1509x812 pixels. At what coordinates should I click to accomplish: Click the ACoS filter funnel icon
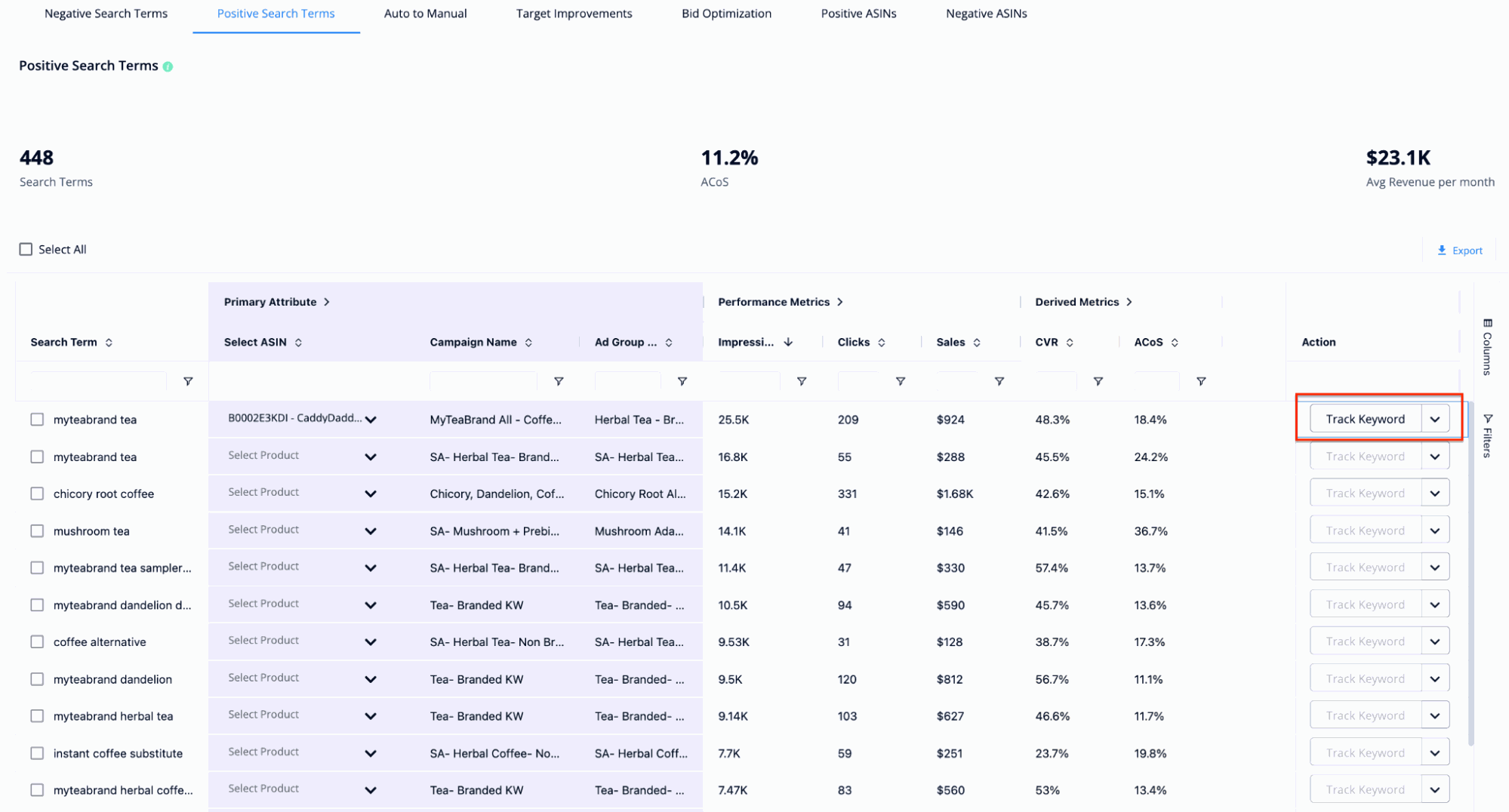click(x=1200, y=382)
